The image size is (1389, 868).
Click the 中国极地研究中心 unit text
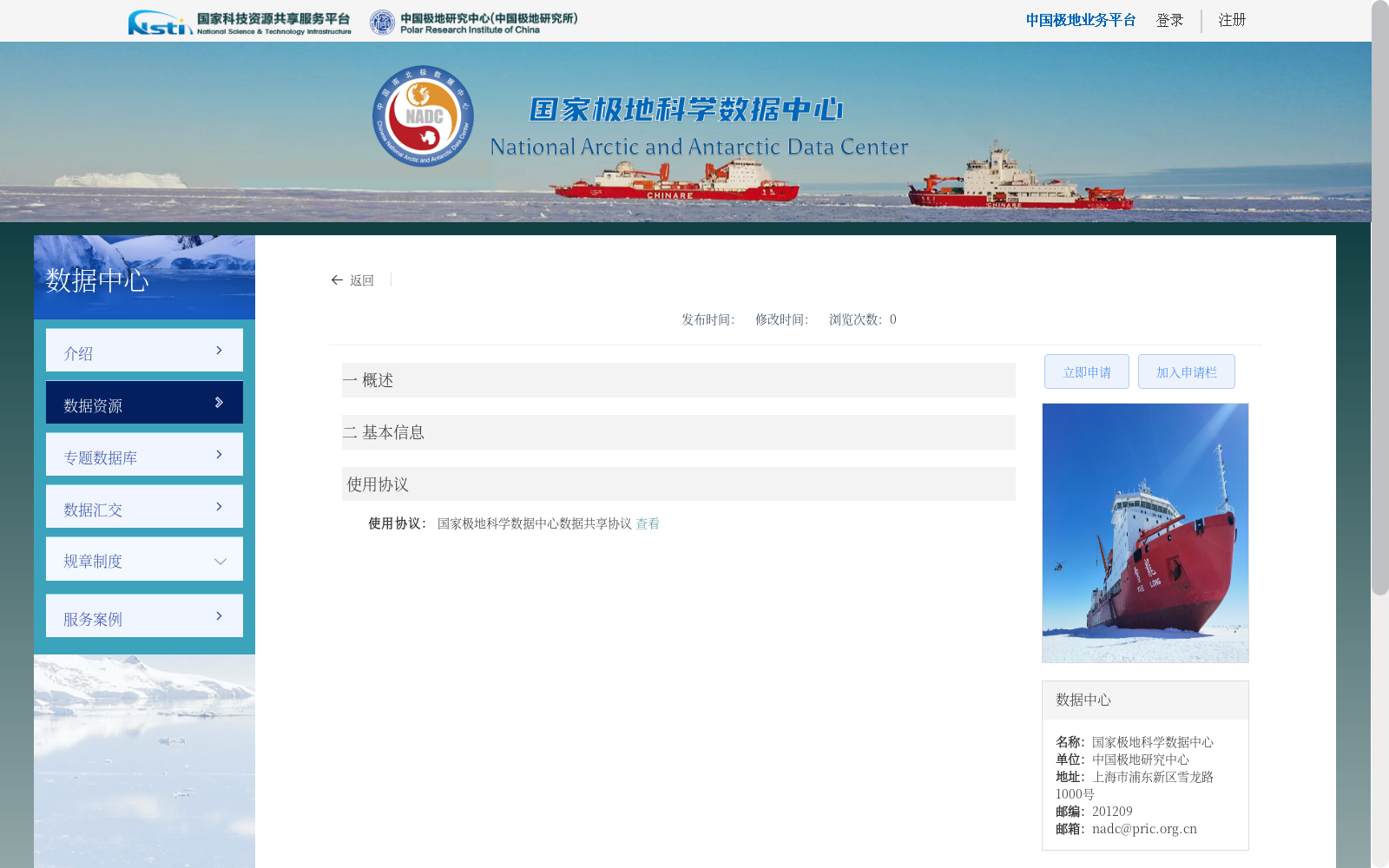pyautogui.click(x=1141, y=759)
